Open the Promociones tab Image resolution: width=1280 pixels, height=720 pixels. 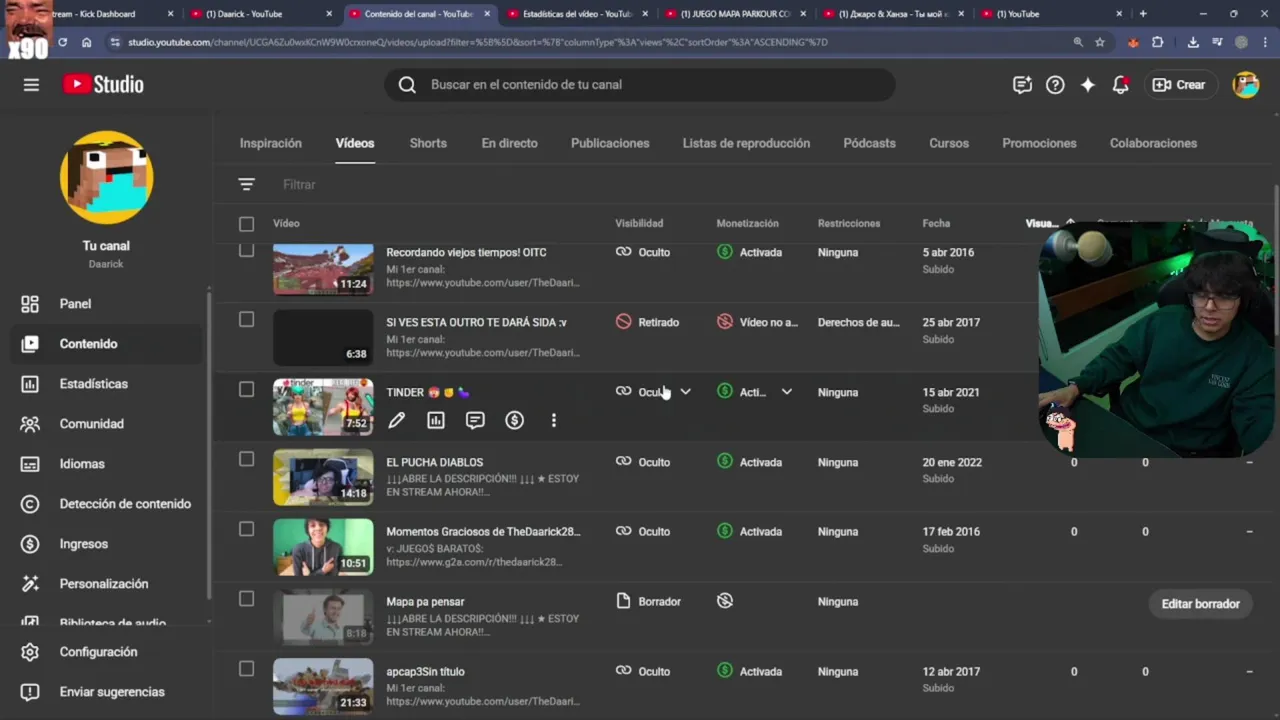1039,143
